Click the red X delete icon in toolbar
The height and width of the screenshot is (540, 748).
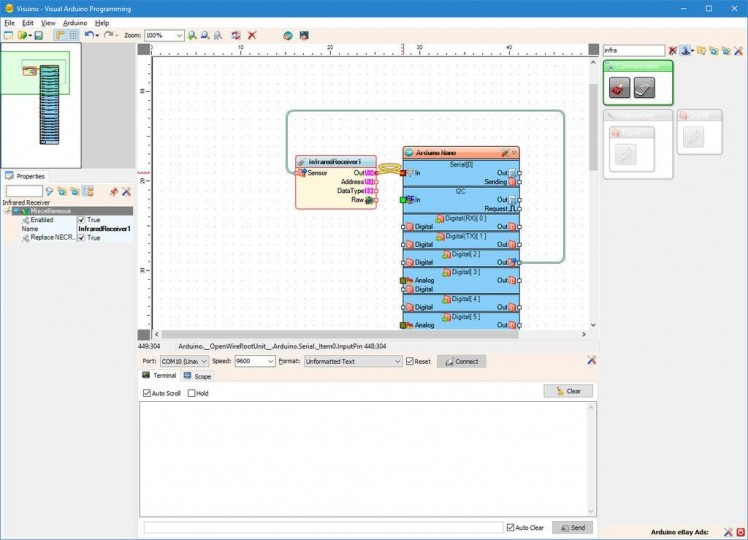coord(252,35)
